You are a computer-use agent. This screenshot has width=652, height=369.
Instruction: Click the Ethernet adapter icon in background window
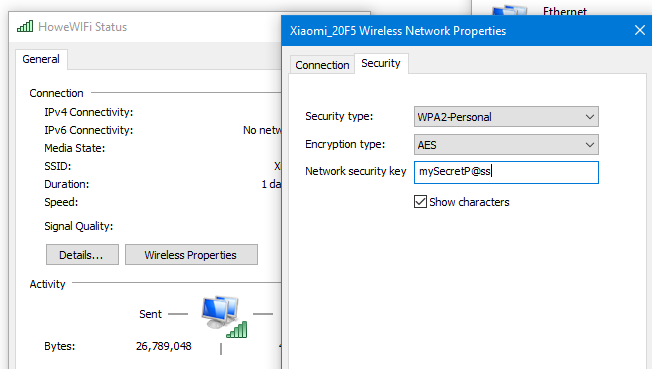(x=509, y=10)
